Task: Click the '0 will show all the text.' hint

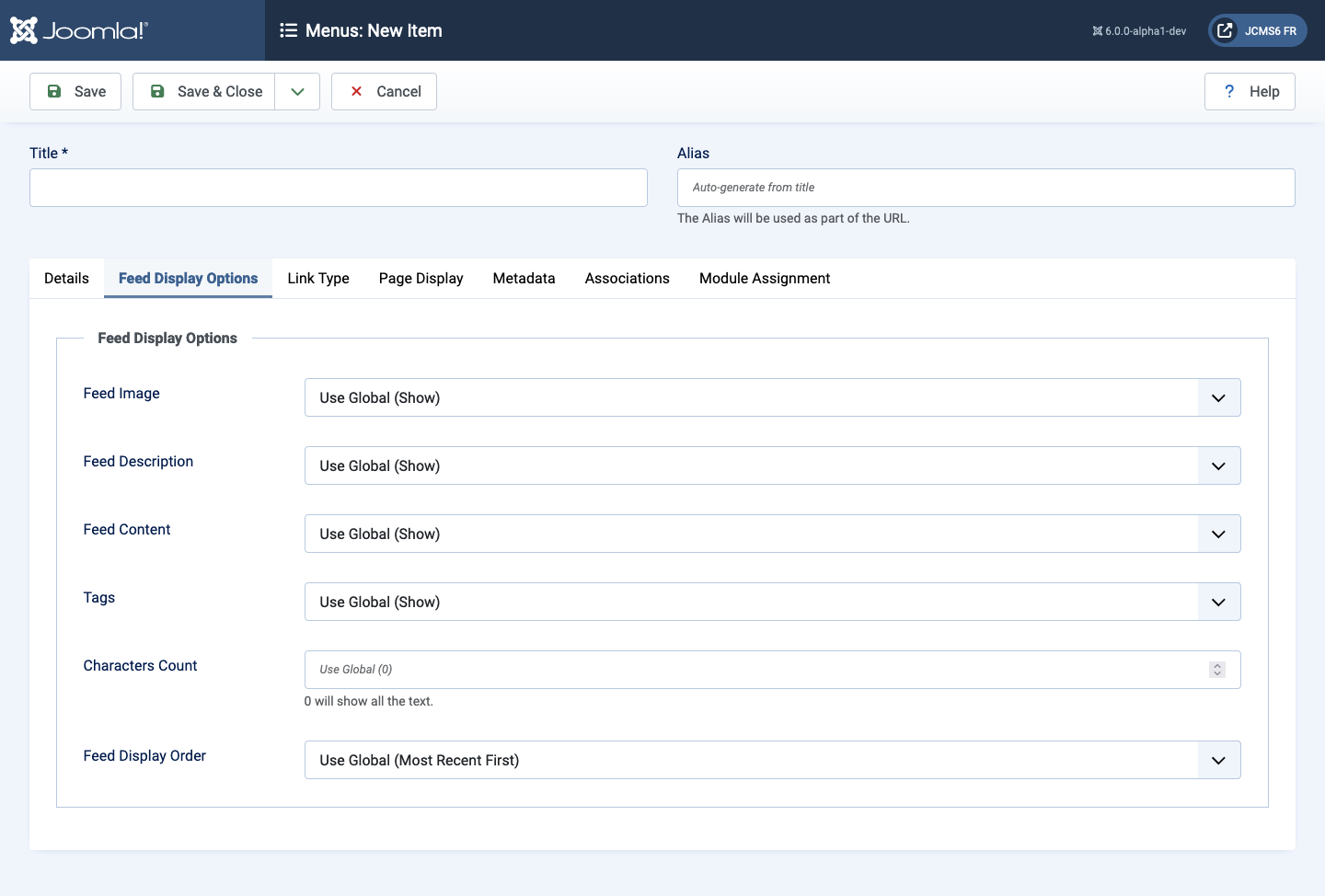Action: pyautogui.click(x=369, y=701)
